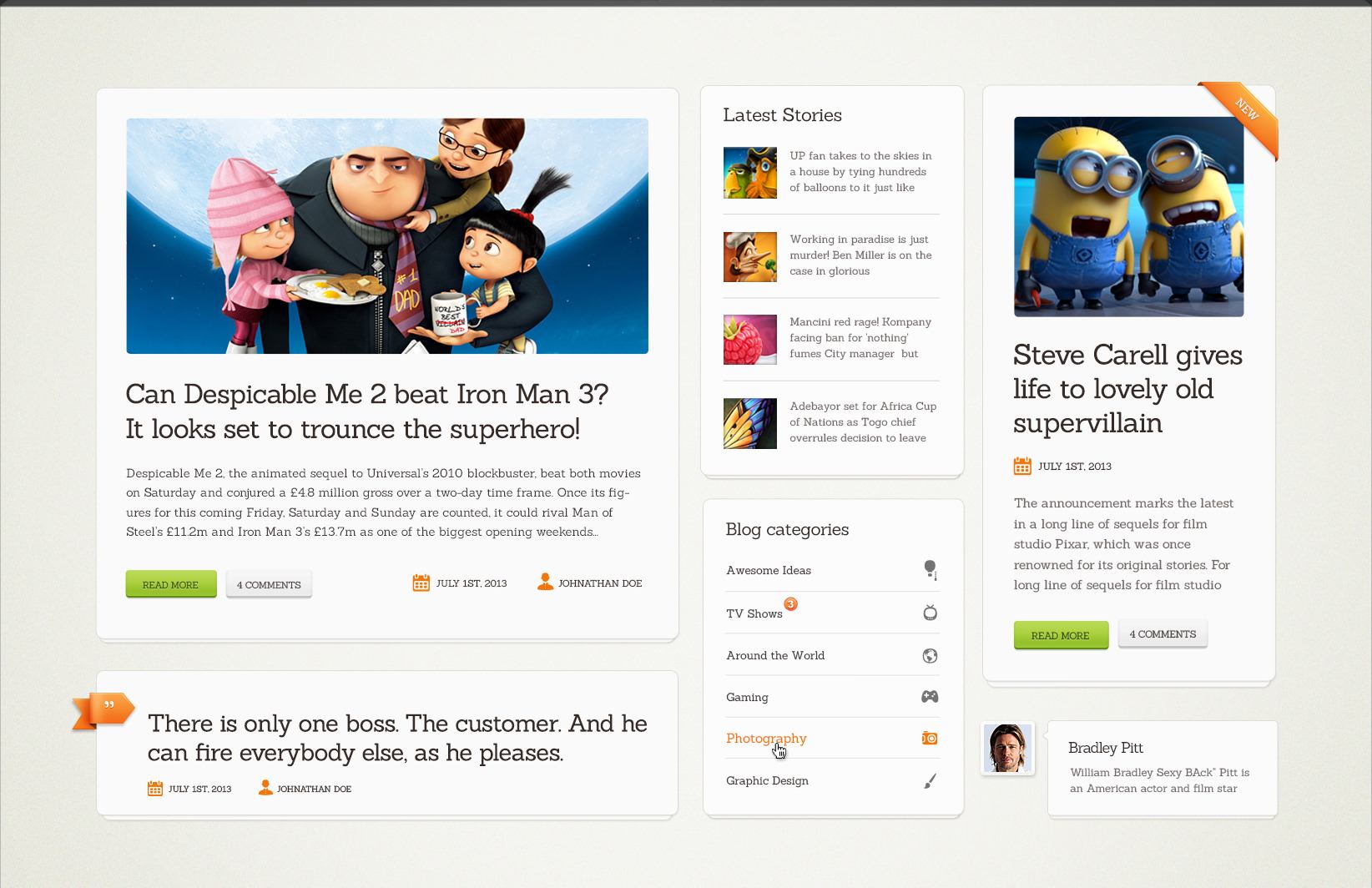Click the 'There is only one boss' quote text

(397, 738)
